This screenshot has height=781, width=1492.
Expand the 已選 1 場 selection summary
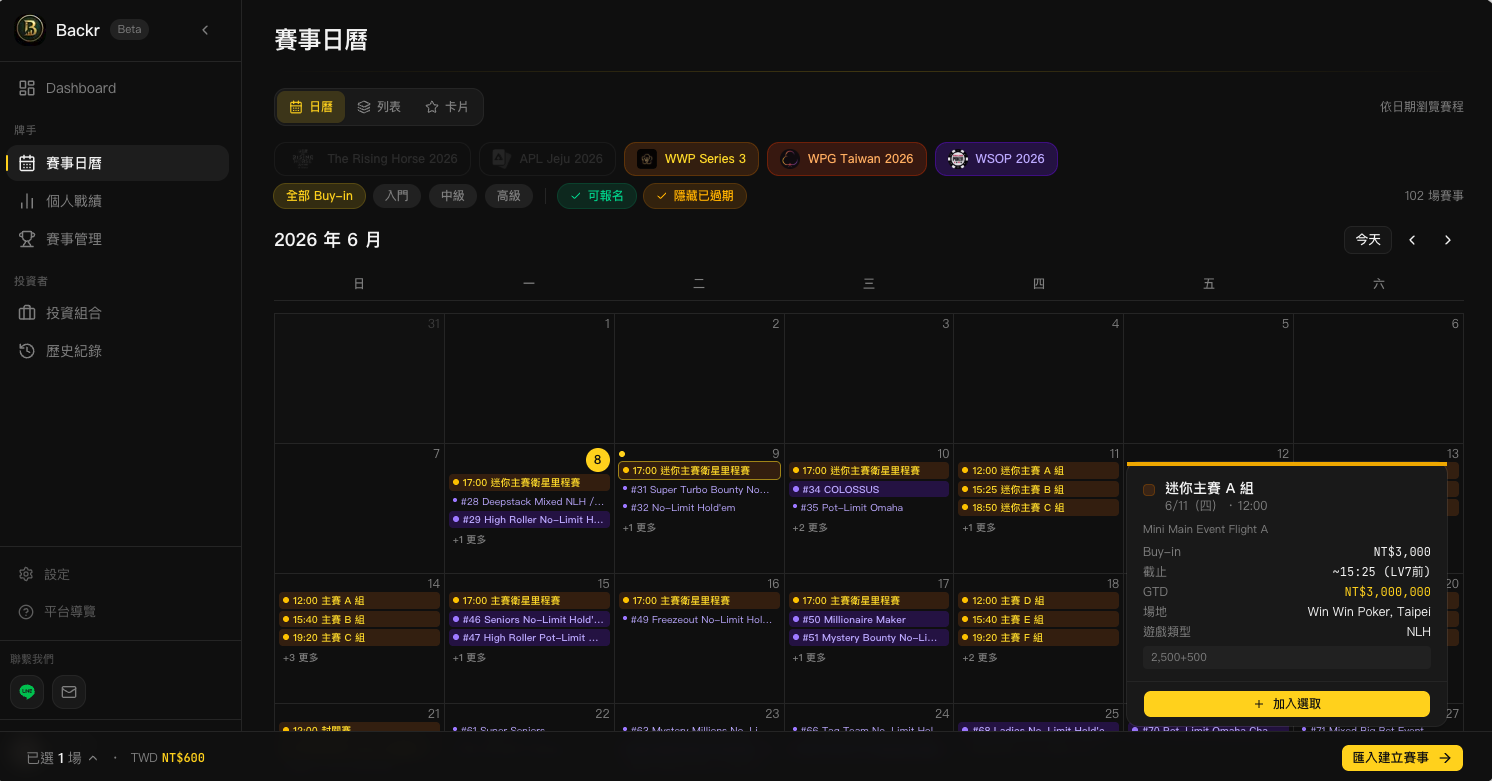point(62,758)
